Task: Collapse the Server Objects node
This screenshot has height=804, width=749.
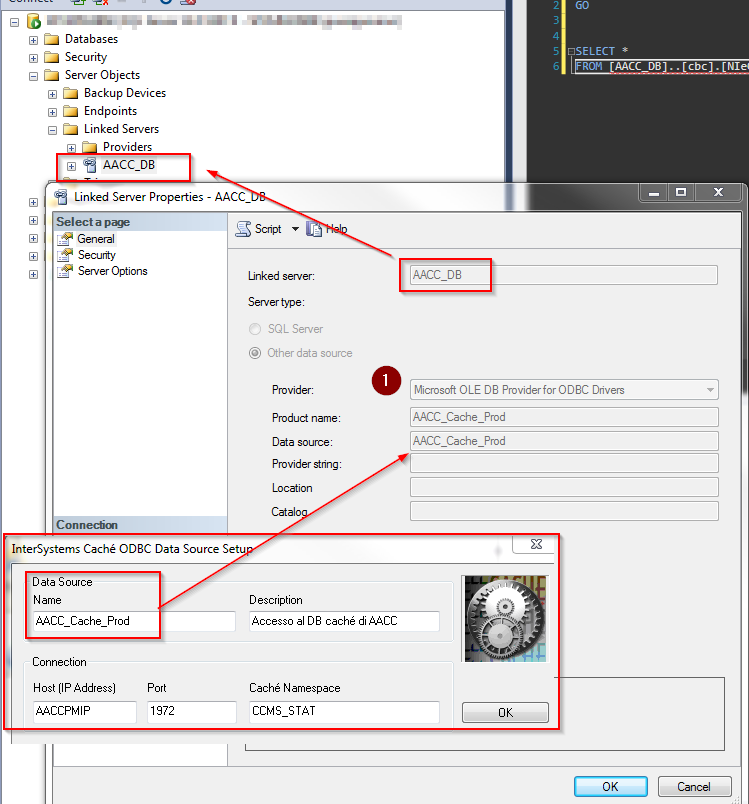Action: [33, 76]
